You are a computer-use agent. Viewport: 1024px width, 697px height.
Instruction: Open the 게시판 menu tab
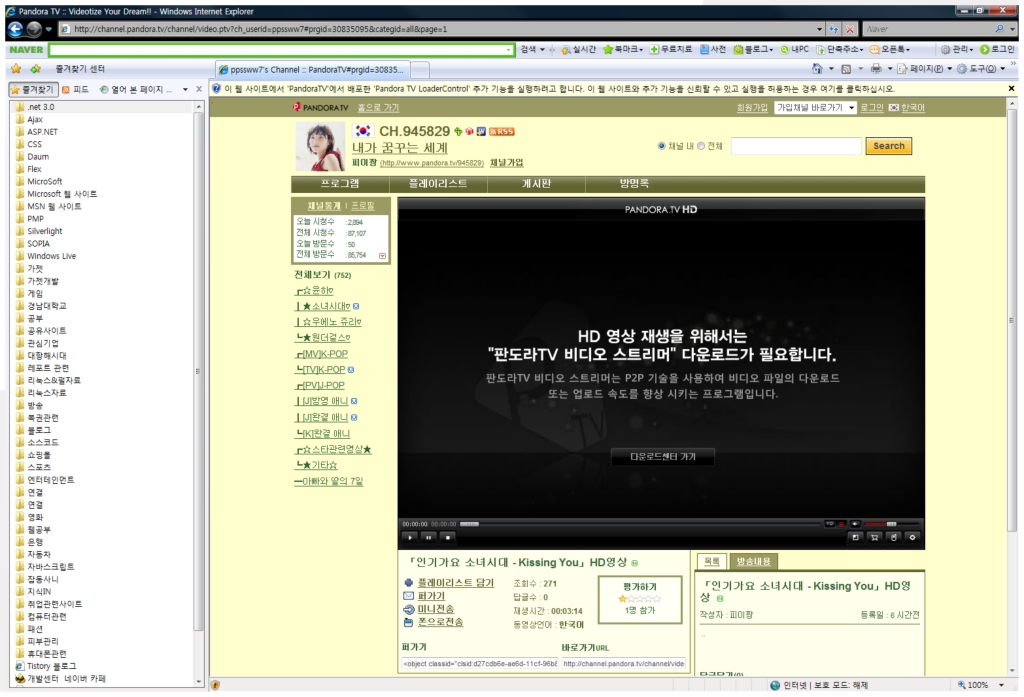(536, 184)
